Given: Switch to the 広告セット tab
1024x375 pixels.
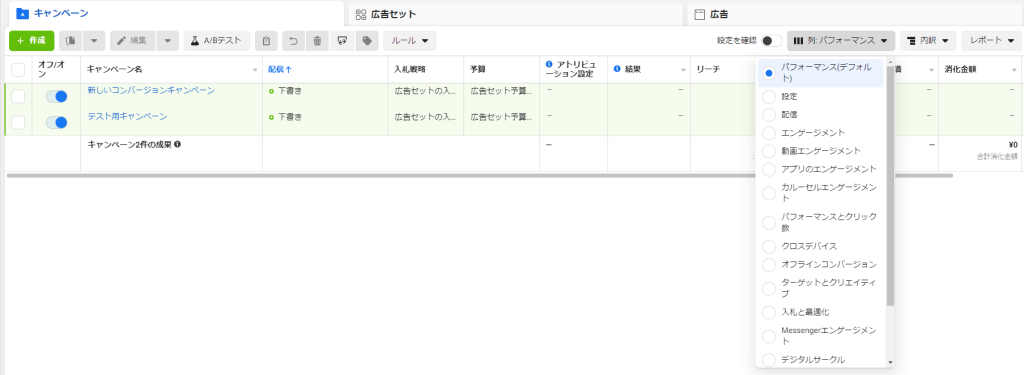Looking at the screenshot, I should (515, 14).
